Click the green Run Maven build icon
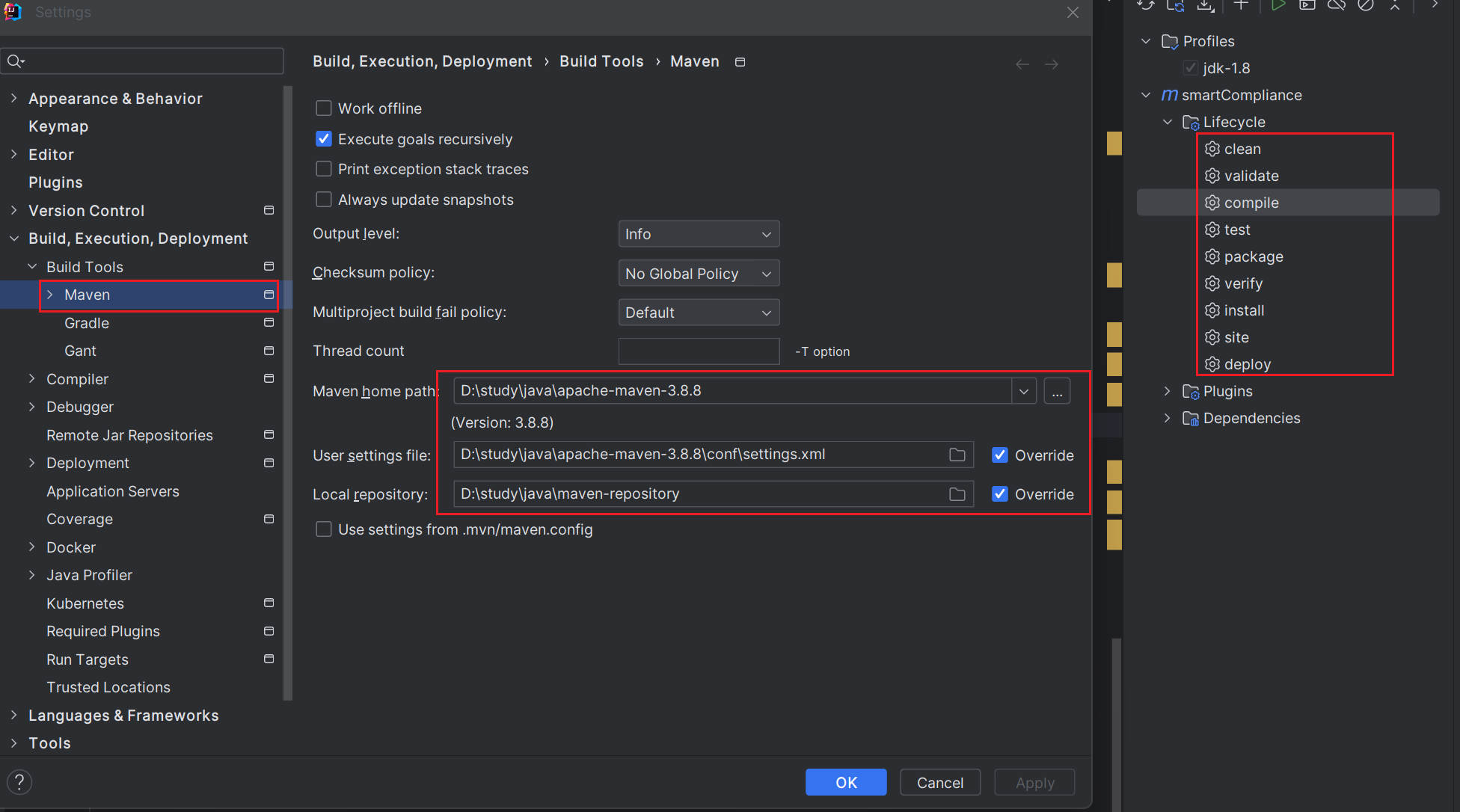 click(x=1277, y=6)
